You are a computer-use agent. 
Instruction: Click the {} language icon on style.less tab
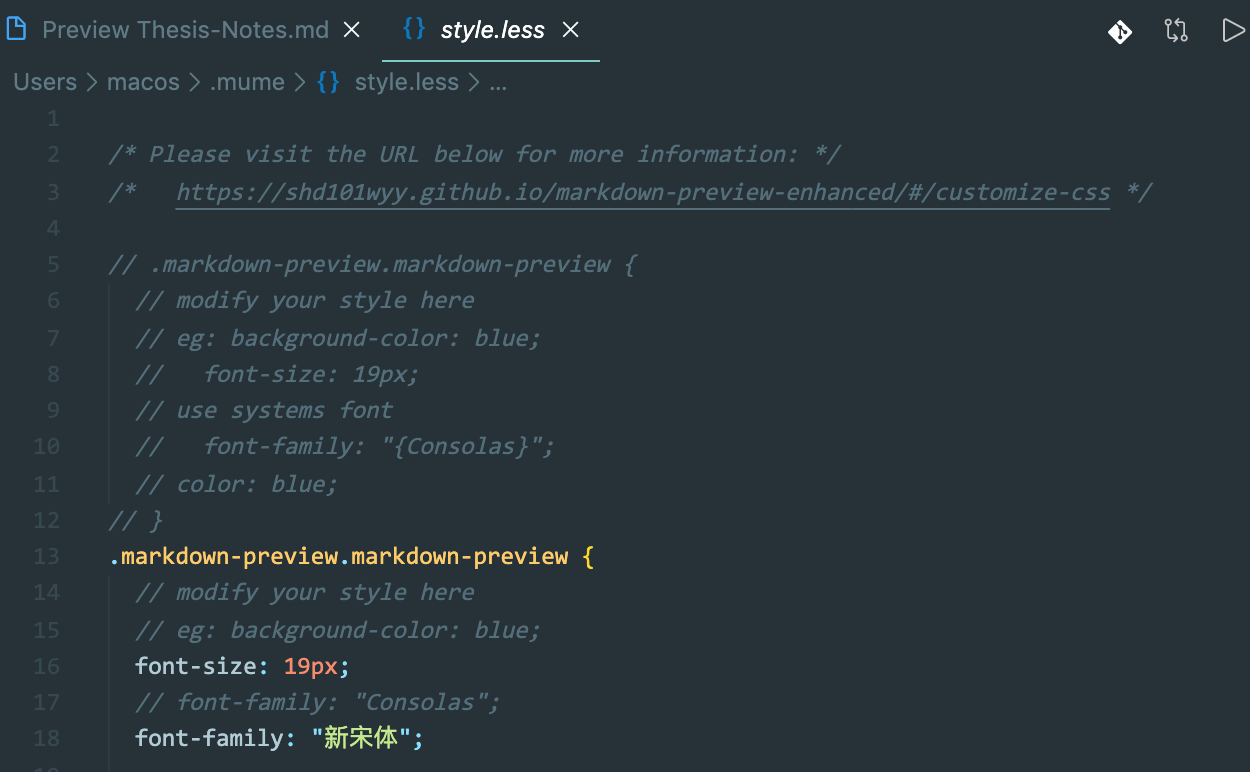point(414,29)
